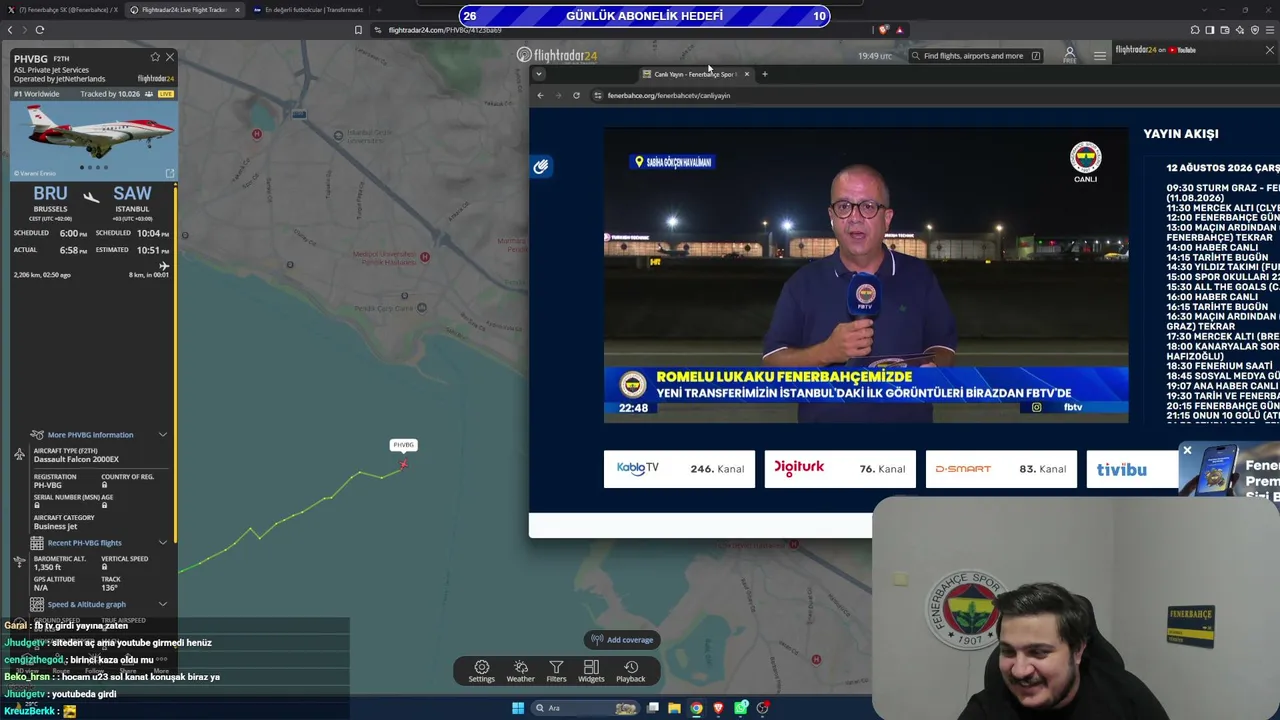The height and width of the screenshot is (720, 1280).
Task: Toggle the browser sidebar panel
Action: coord(1210,30)
